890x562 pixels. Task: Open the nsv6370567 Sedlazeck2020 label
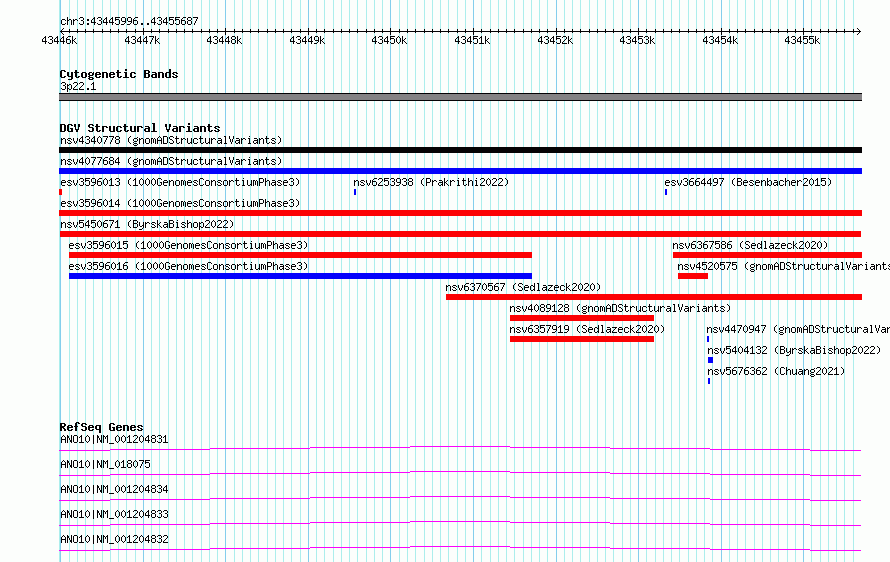[x=523, y=287]
